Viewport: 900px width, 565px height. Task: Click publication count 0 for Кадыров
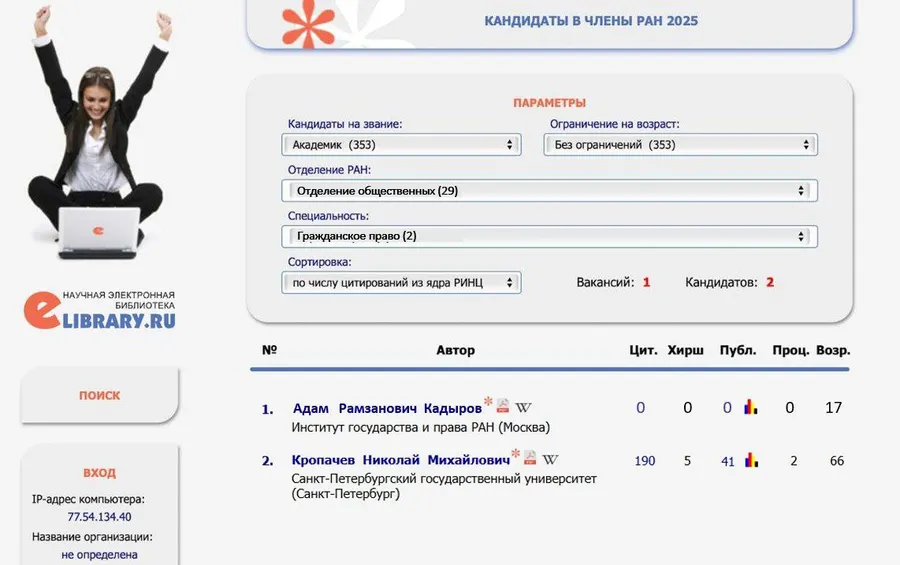click(727, 408)
